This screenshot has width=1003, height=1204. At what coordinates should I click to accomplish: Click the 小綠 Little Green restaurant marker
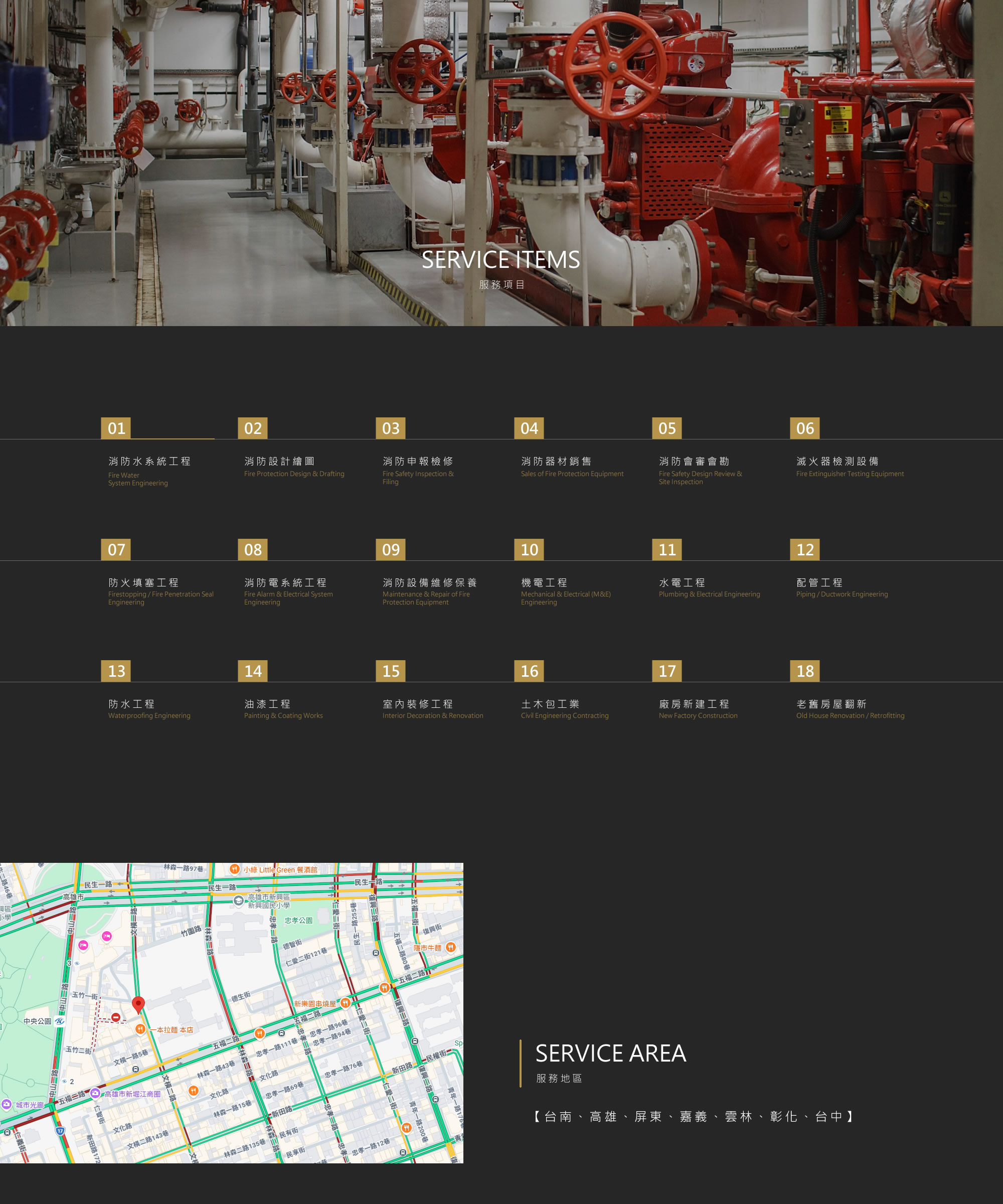point(234,869)
